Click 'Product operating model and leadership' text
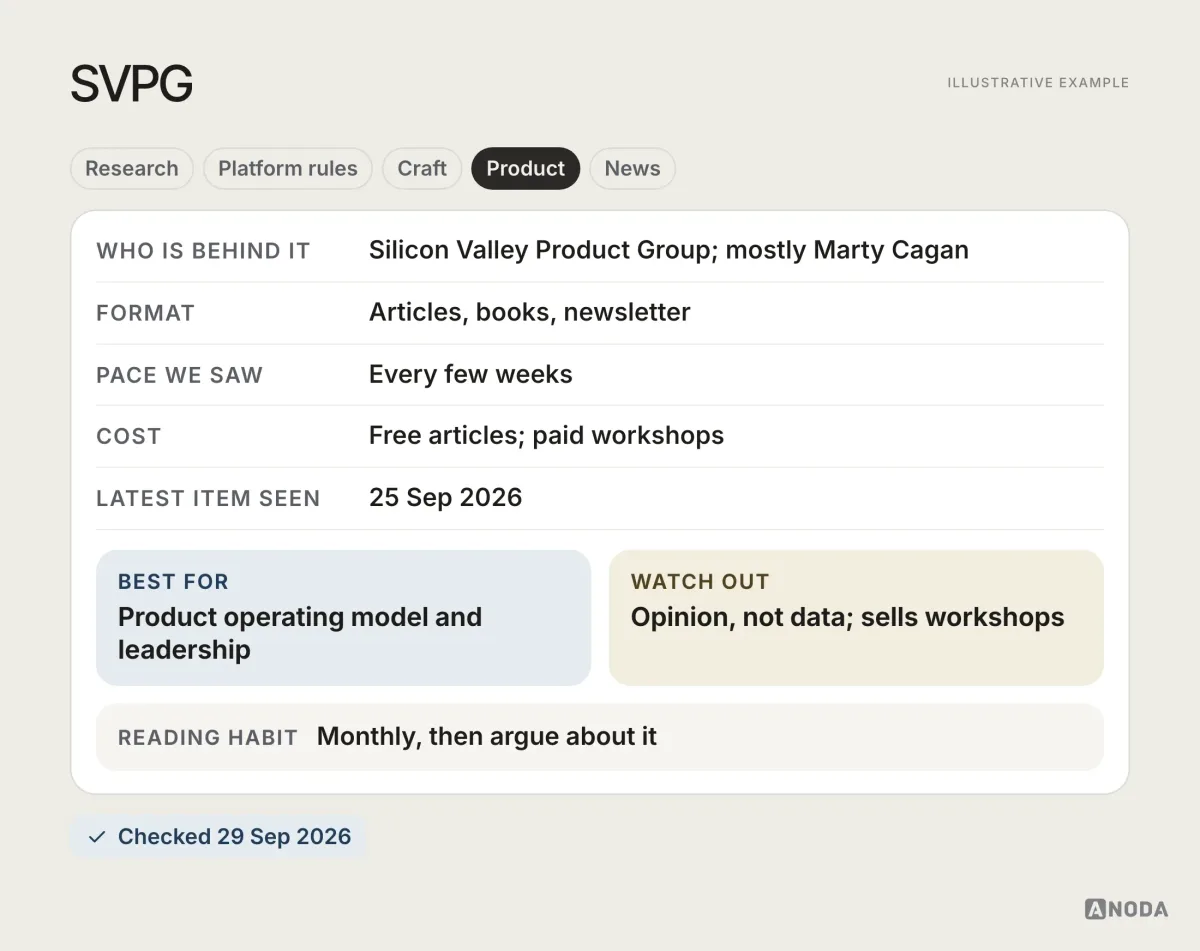This screenshot has width=1200, height=951. point(300,633)
